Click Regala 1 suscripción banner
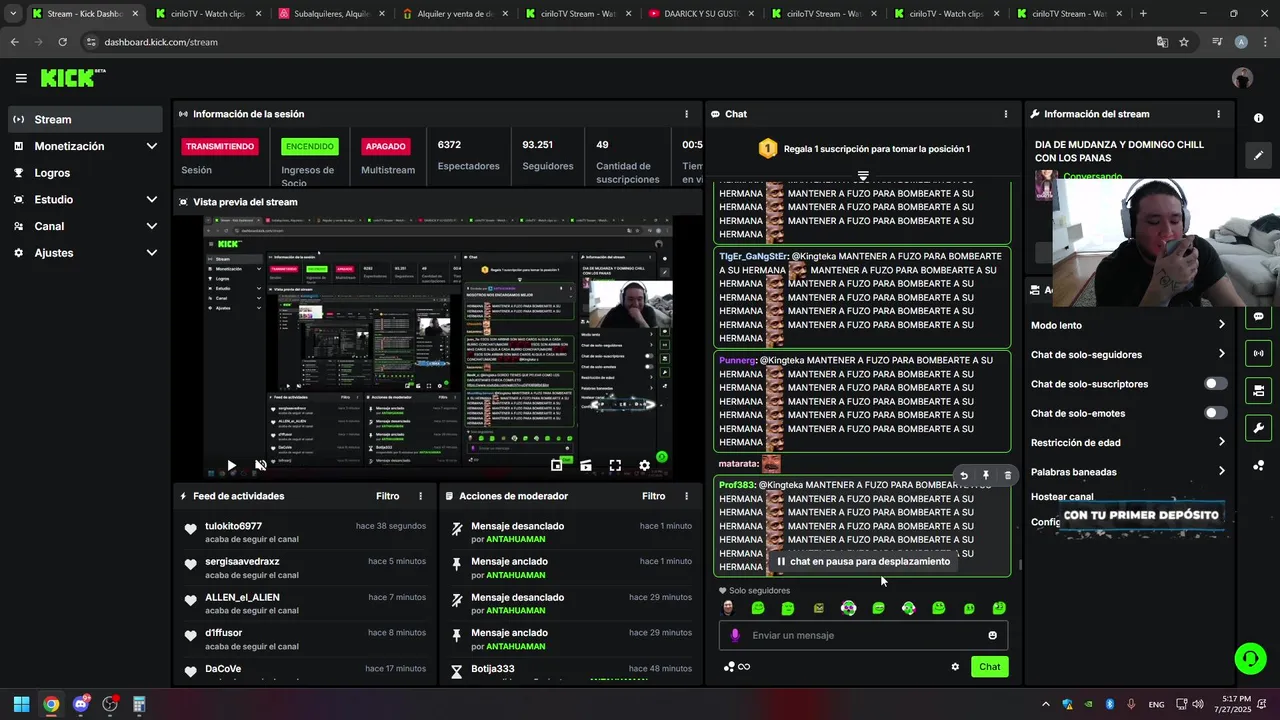 click(864, 149)
